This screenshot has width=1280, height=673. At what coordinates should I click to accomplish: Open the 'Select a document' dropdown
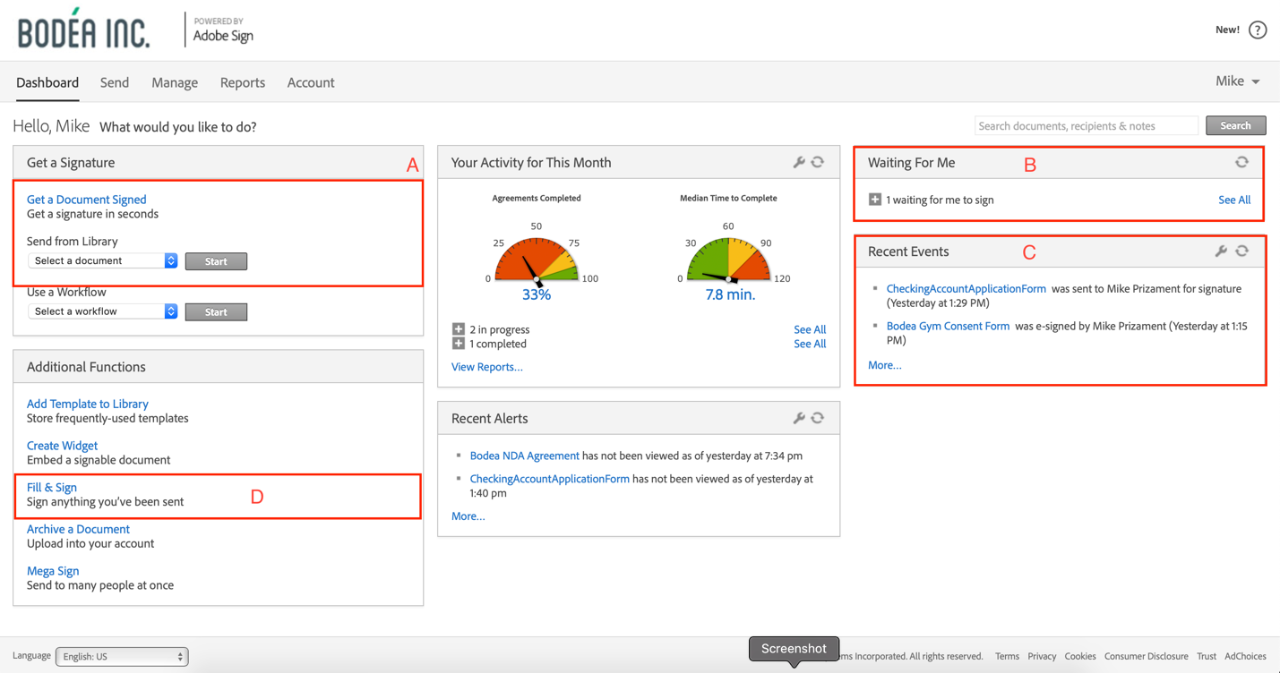tap(103, 261)
